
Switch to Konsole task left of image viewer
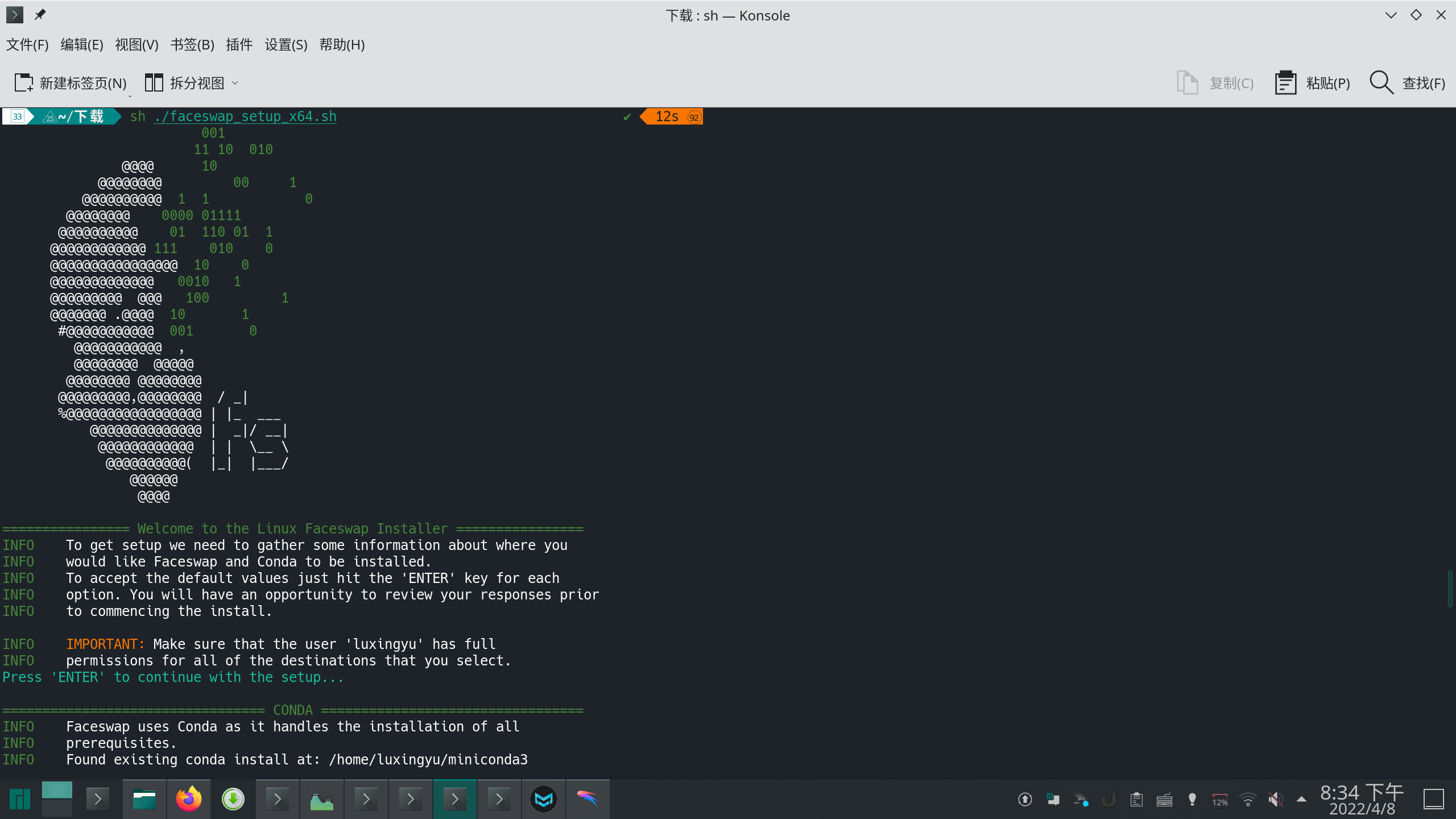click(278, 799)
